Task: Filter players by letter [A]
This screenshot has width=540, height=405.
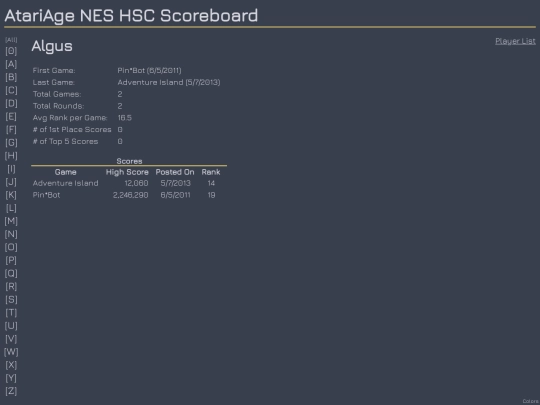Action: 11,64
